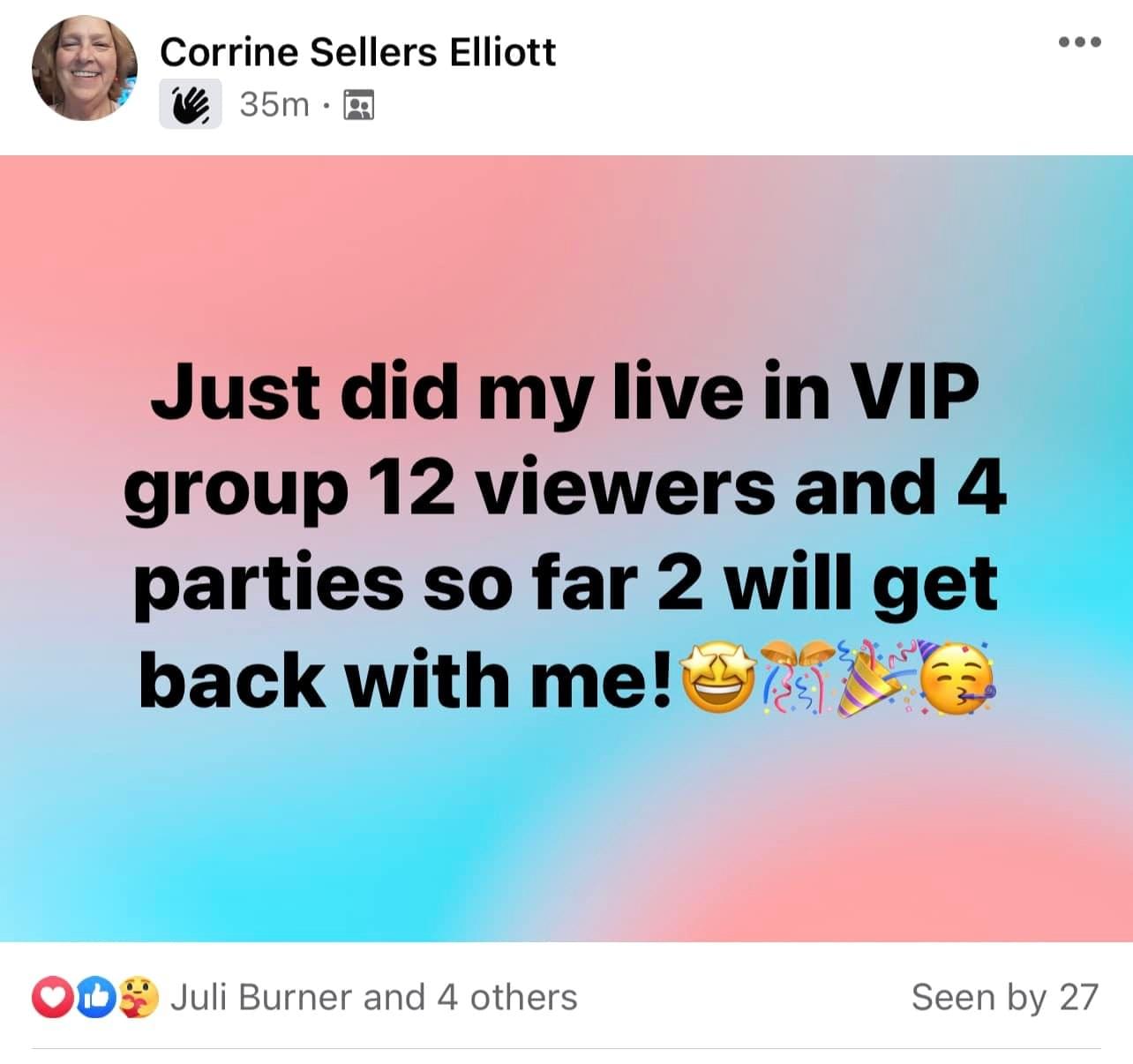Open Corrine Sellers Elliott's profile by name
Screen dimensions: 1133x1064
[x=357, y=52]
